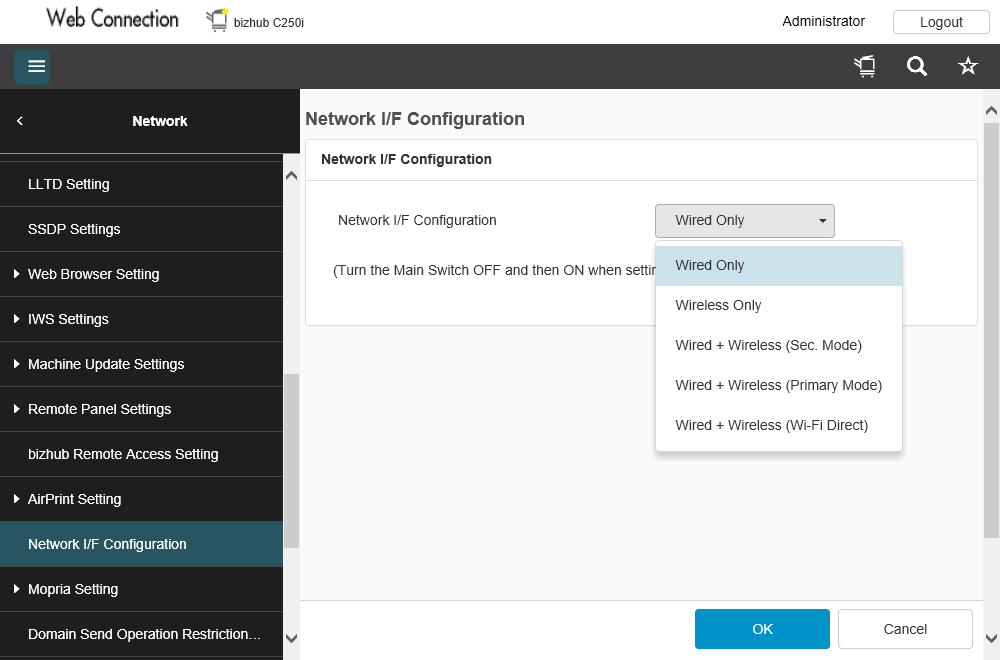This screenshot has height=660, width=1000.
Task: Click the bizhub C250i printer icon
Action: click(x=217, y=20)
